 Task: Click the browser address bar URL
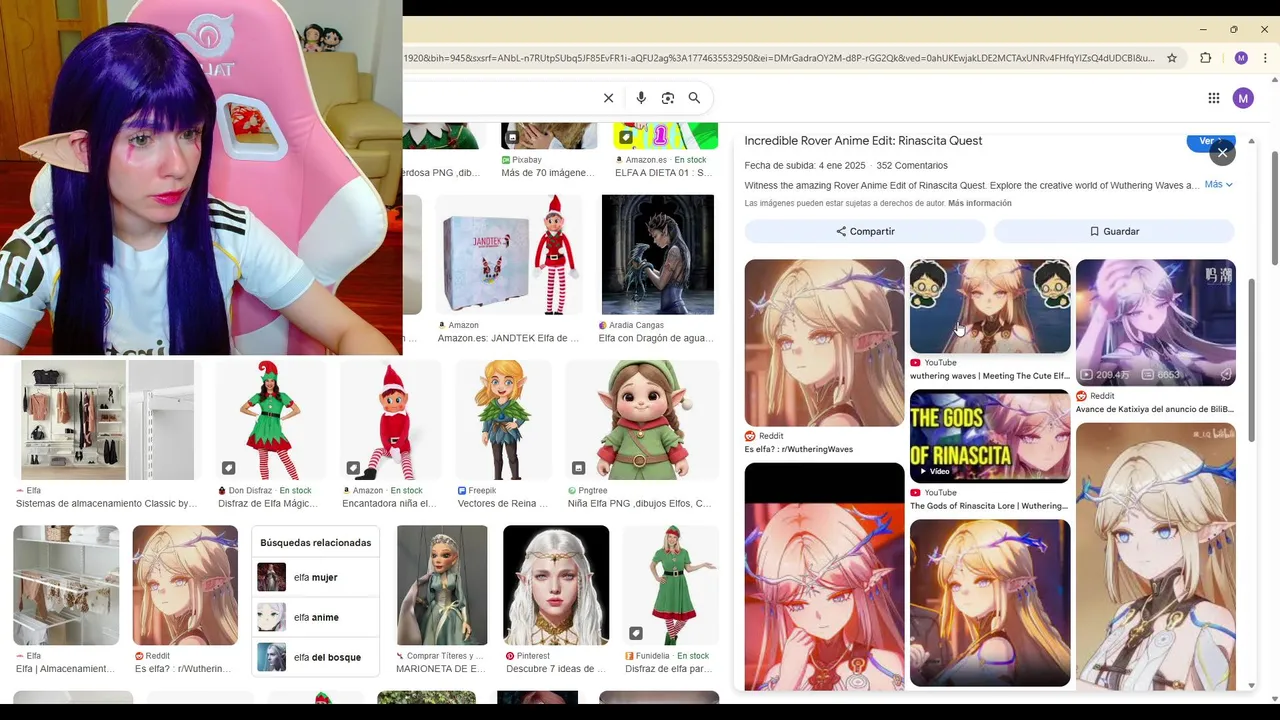[x=778, y=58]
